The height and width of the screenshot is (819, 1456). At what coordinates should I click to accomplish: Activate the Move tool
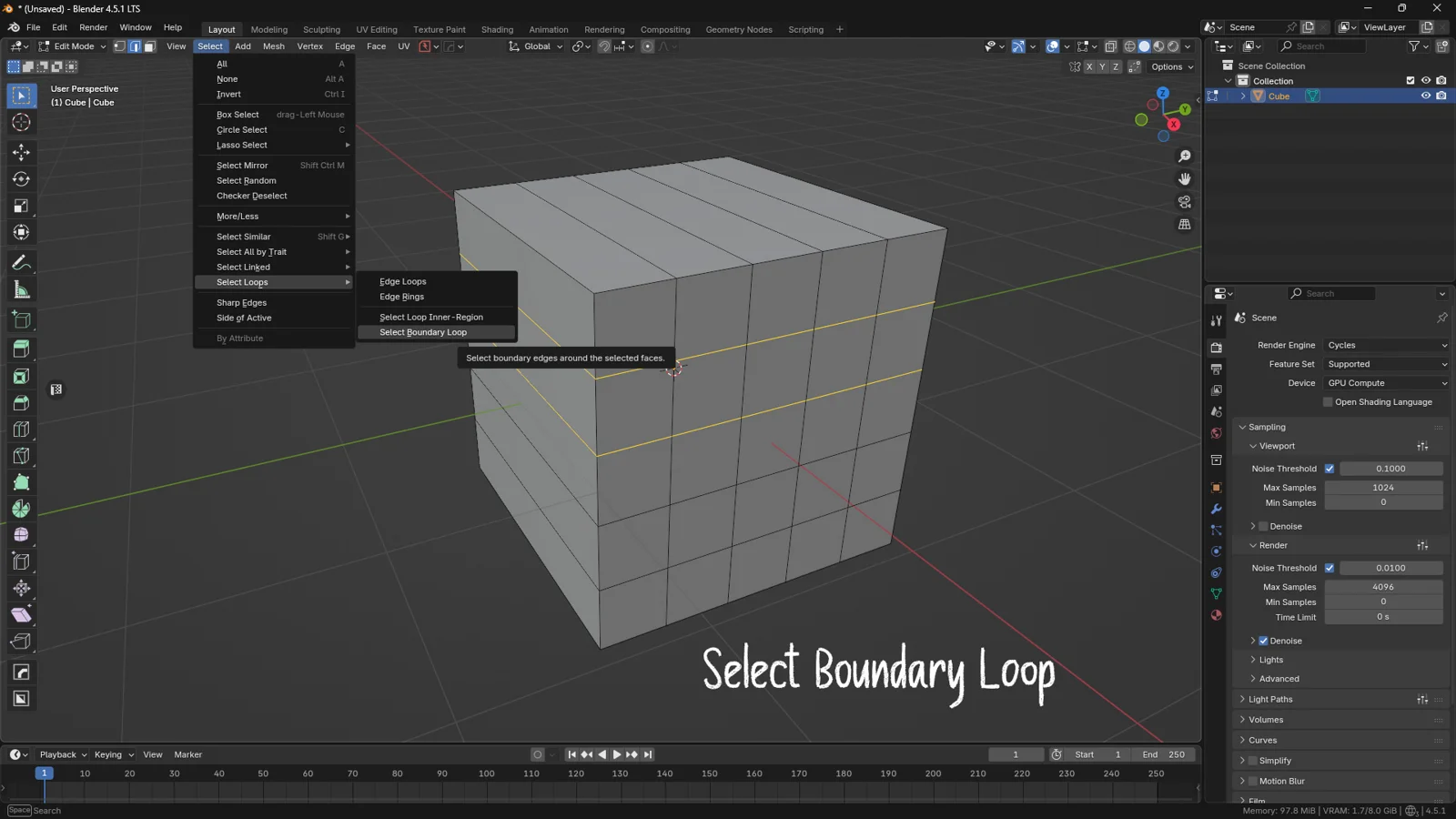[21, 152]
